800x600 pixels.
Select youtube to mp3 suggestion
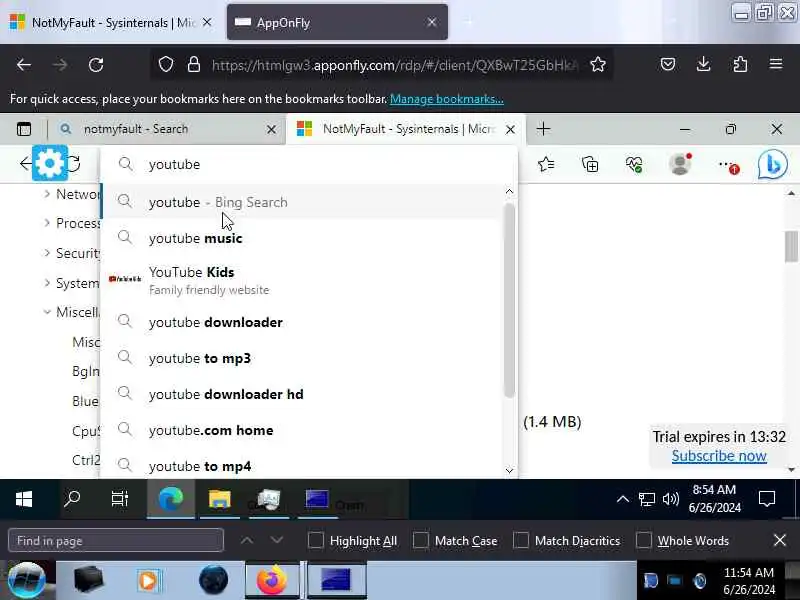(x=301, y=358)
